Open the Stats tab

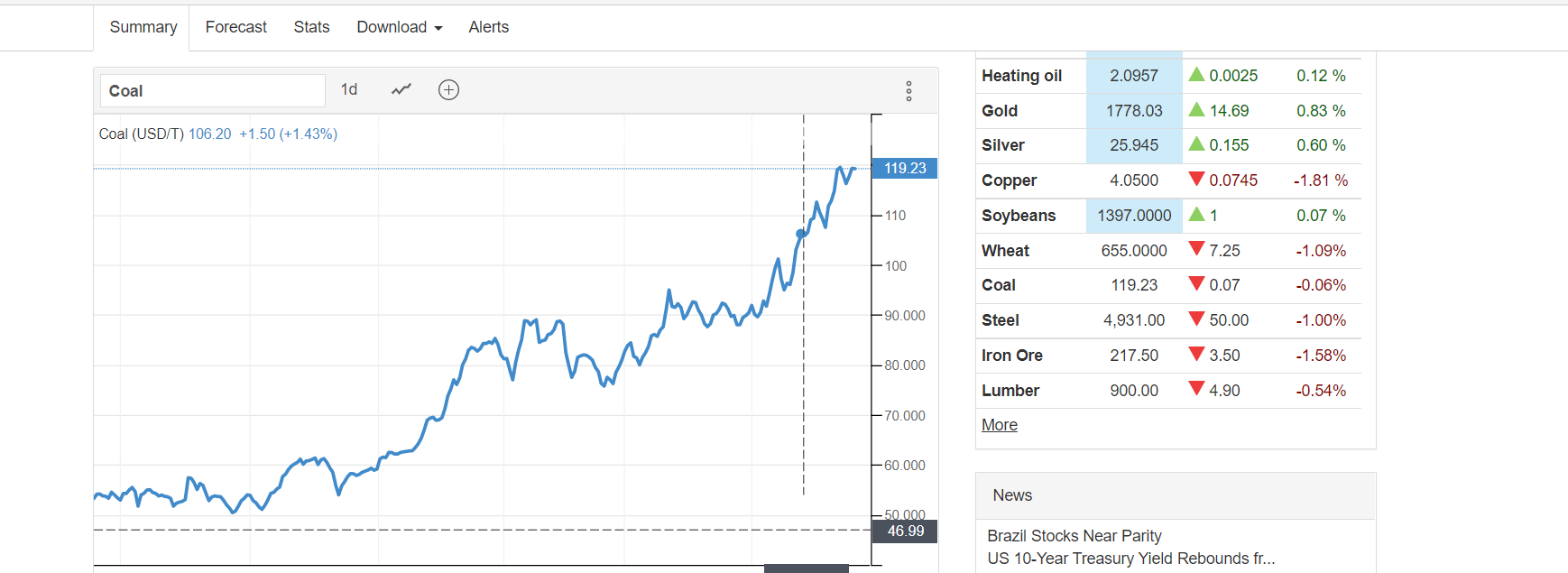(x=311, y=27)
